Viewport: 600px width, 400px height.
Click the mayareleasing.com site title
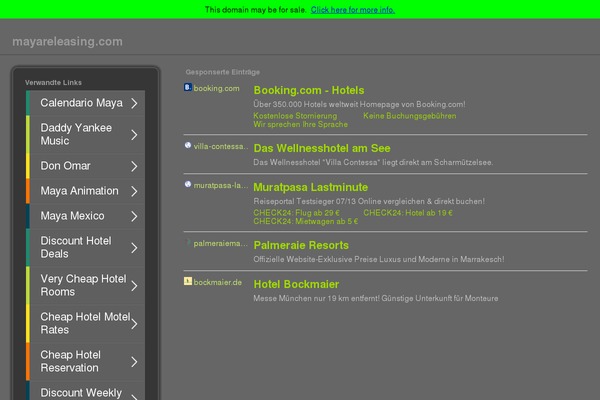[67, 41]
